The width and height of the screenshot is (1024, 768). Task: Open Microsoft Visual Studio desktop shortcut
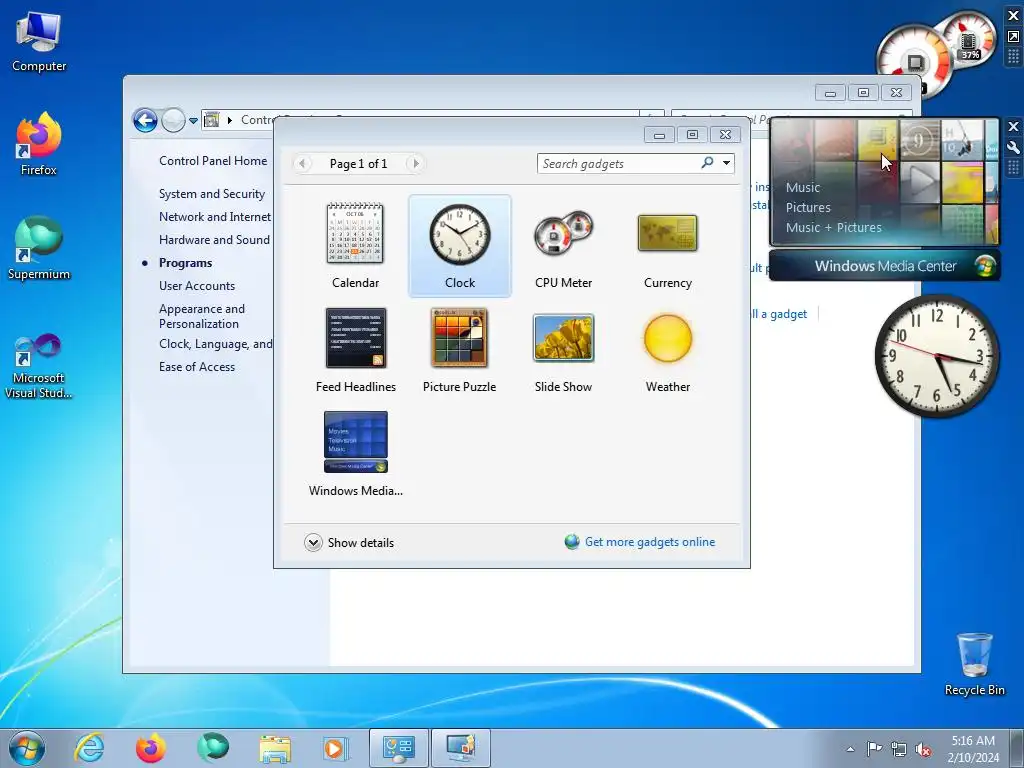point(39,366)
